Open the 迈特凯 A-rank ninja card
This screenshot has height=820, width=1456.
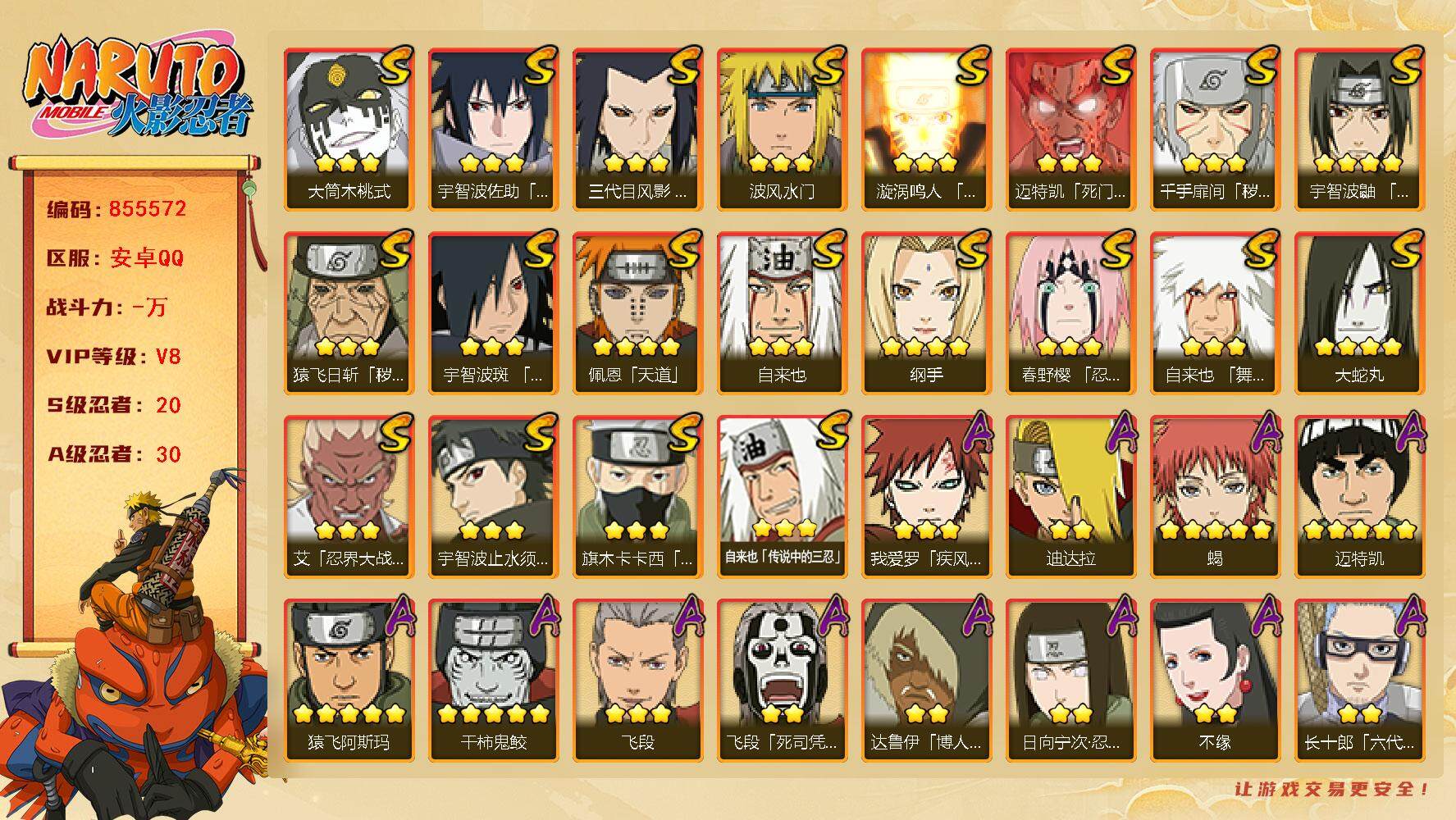coord(1360,496)
